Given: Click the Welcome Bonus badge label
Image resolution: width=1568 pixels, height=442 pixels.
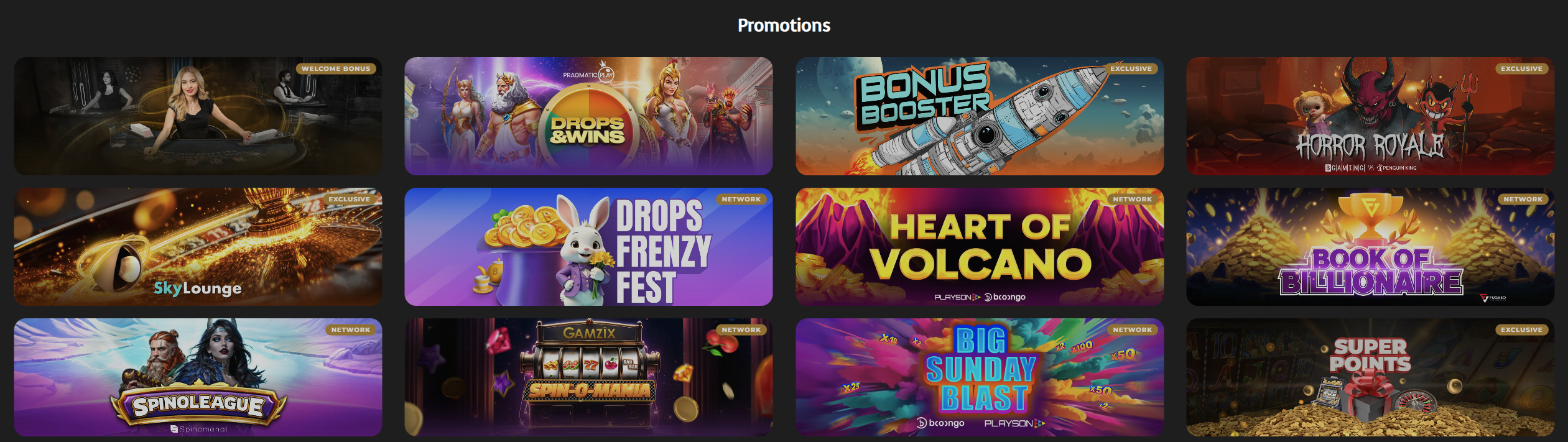Looking at the screenshot, I should click(x=336, y=69).
